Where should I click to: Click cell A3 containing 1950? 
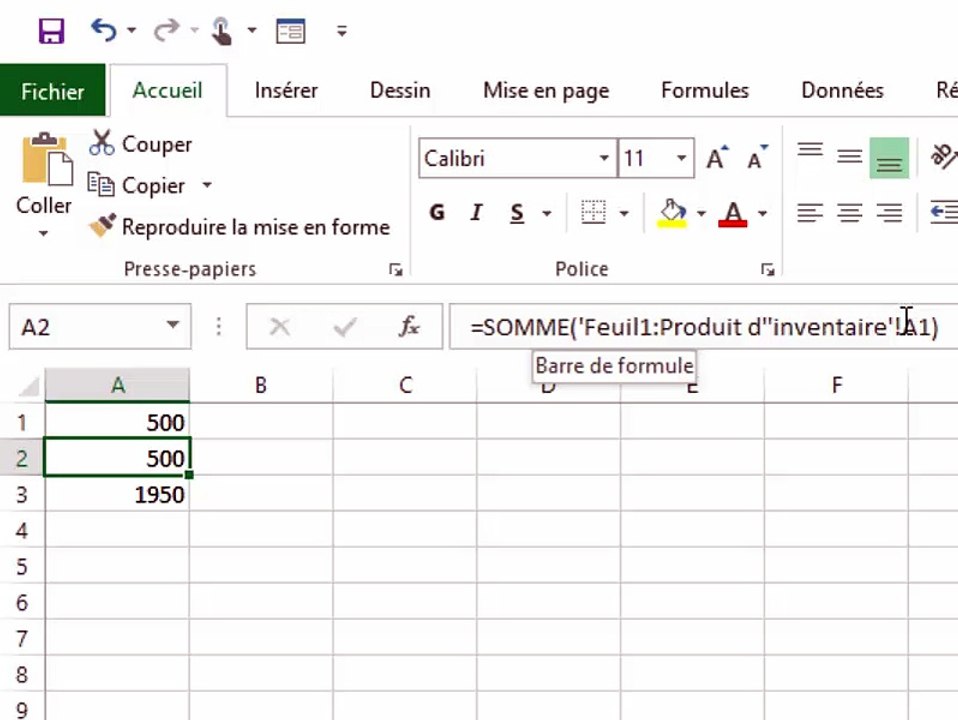(117, 494)
